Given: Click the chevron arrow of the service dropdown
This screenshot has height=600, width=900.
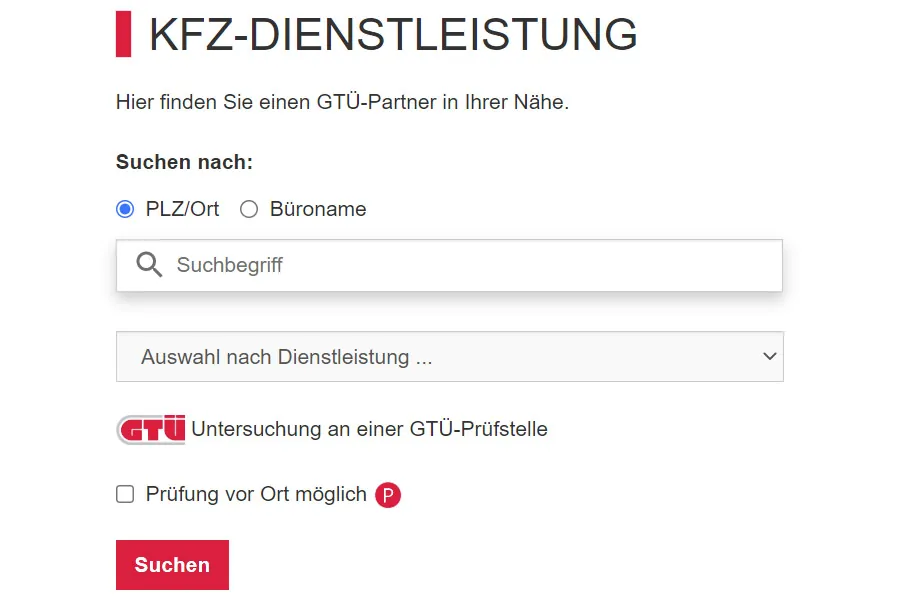Looking at the screenshot, I should (769, 357).
